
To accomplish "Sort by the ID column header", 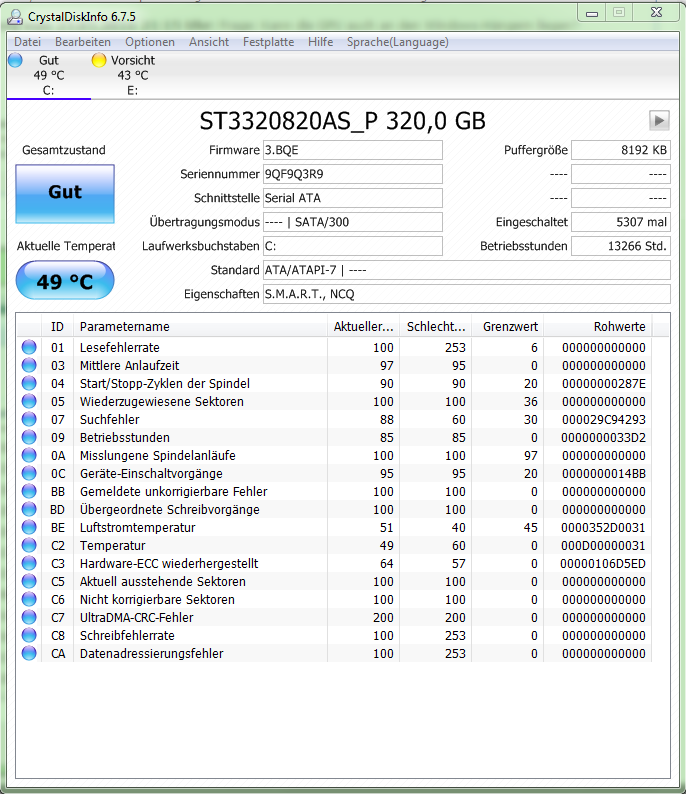I will [57, 327].
